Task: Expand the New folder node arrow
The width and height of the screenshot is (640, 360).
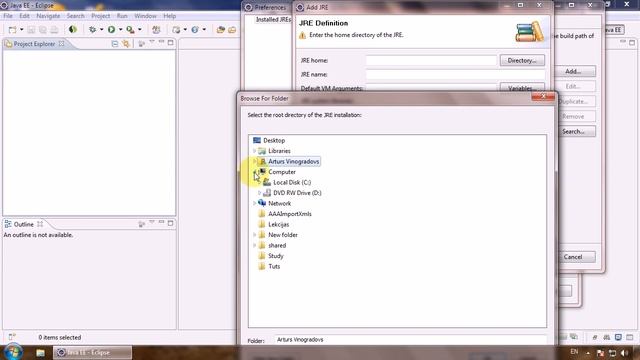Action: (x=254, y=235)
